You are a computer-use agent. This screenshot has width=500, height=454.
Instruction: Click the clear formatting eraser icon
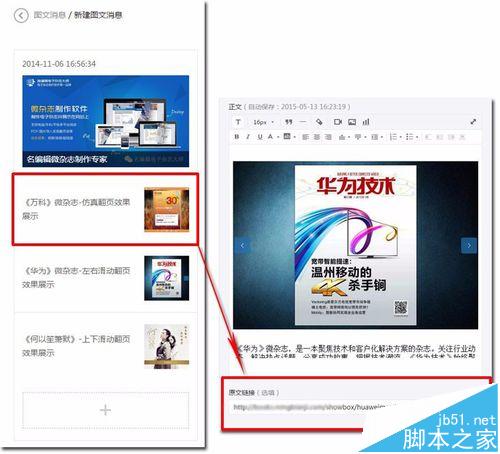coord(319,122)
